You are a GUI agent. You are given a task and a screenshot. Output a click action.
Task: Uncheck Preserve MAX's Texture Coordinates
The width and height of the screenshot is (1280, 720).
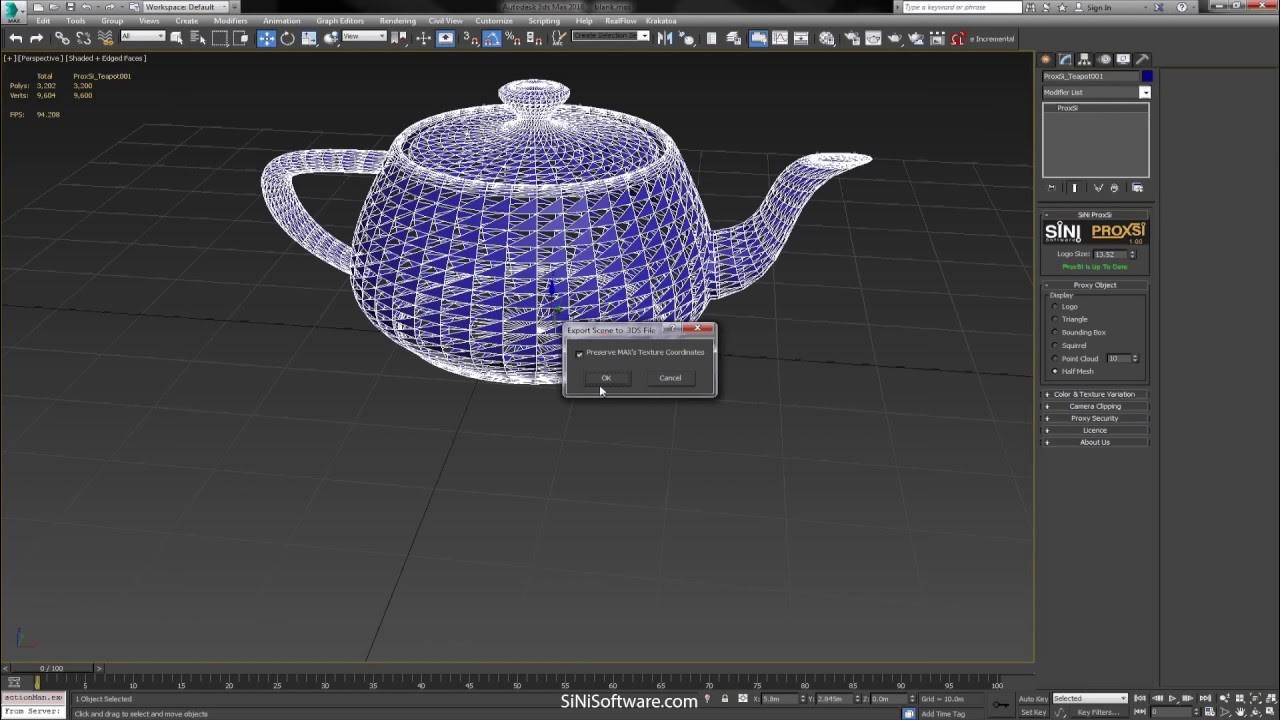pyautogui.click(x=580, y=353)
